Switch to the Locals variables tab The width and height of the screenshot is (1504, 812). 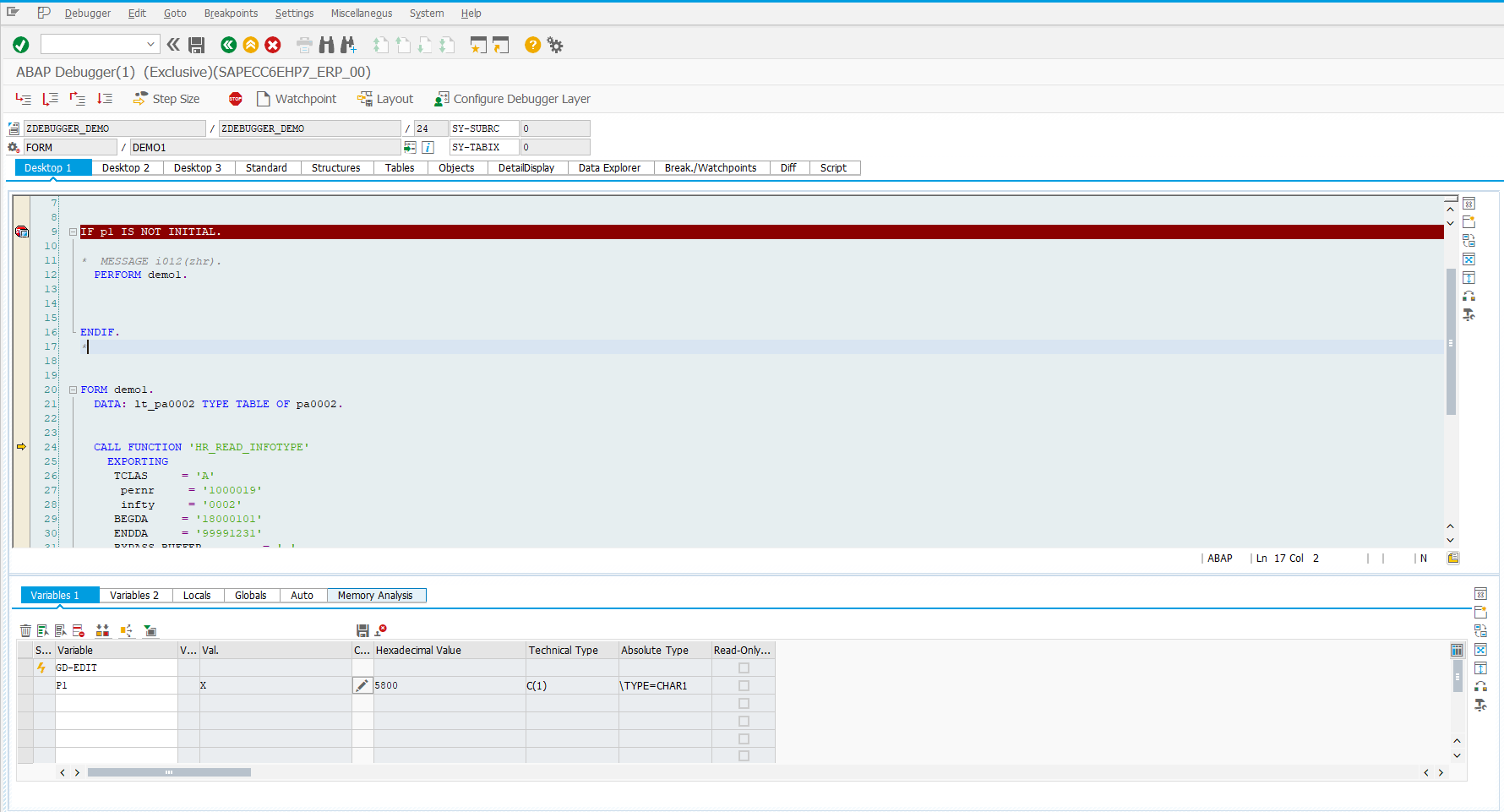tap(197, 596)
